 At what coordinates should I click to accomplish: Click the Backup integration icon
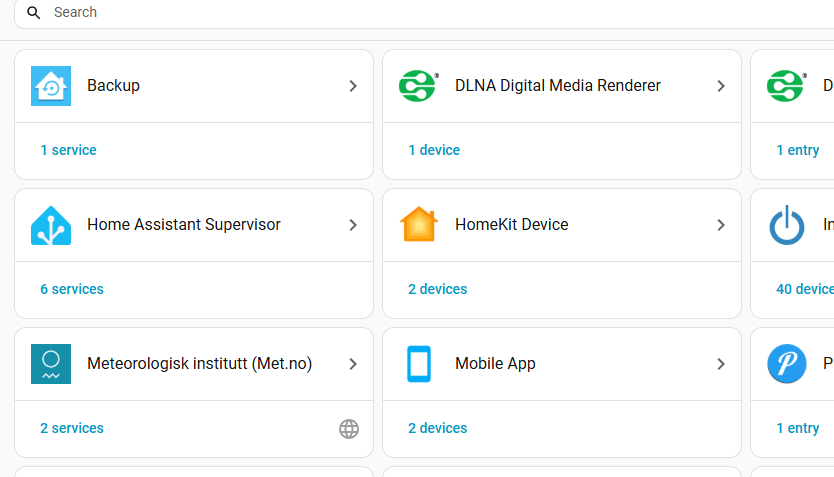coord(51,86)
